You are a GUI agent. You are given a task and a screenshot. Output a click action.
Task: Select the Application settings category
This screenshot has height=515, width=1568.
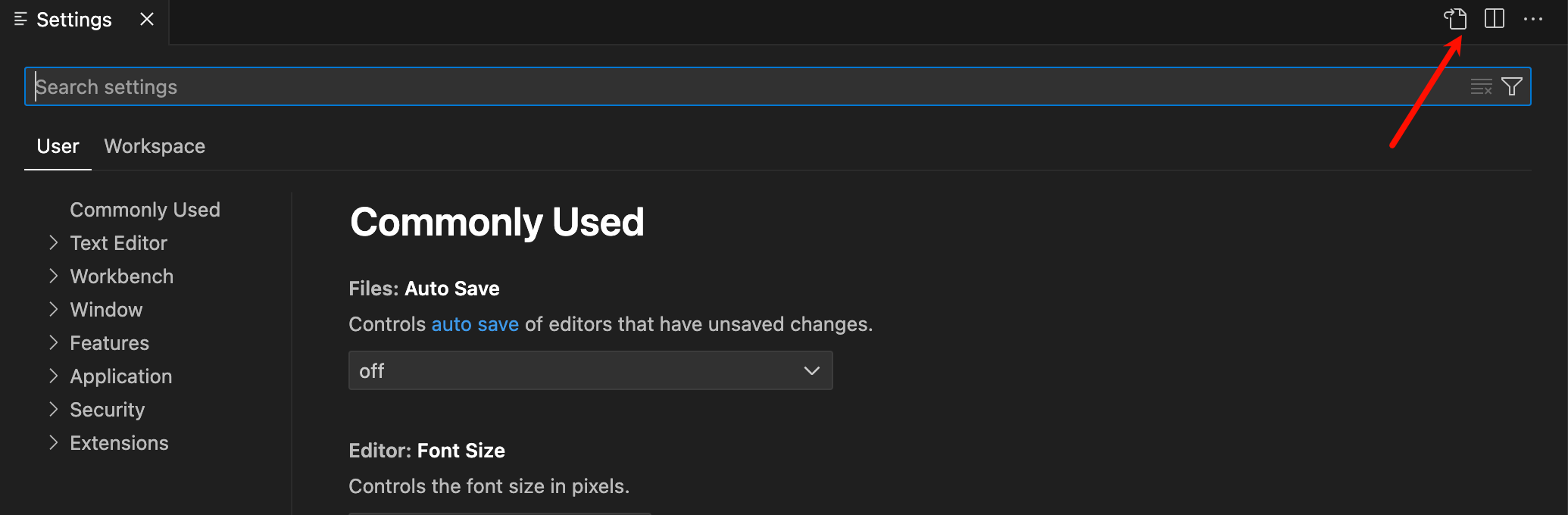[120, 376]
